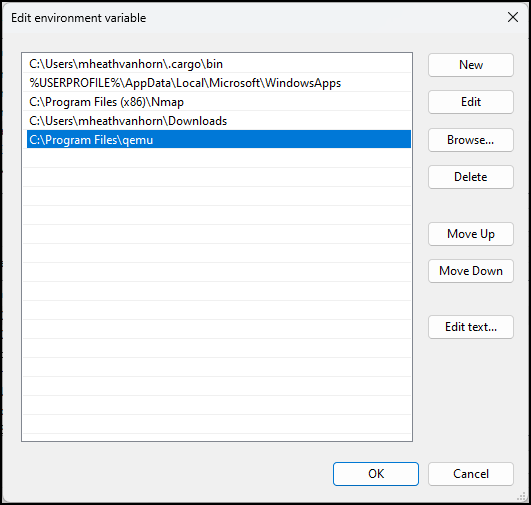Click the resize grip in dialog corner

pos(522,497)
